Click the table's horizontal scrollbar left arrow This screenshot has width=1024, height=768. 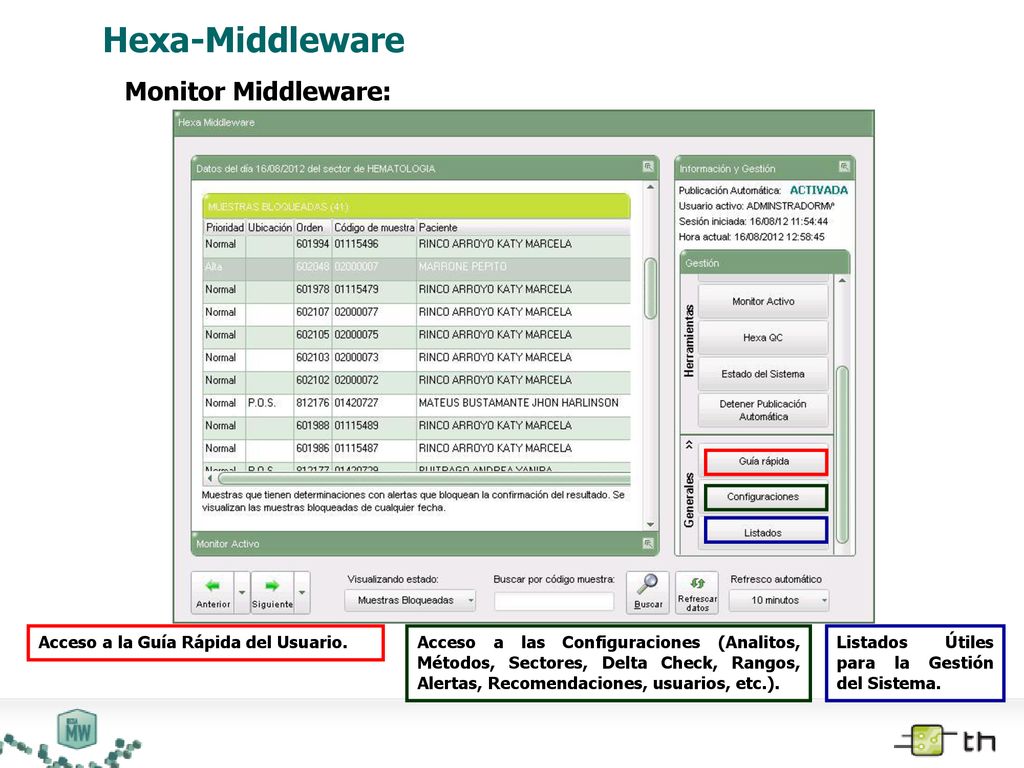tap(210, 479)
